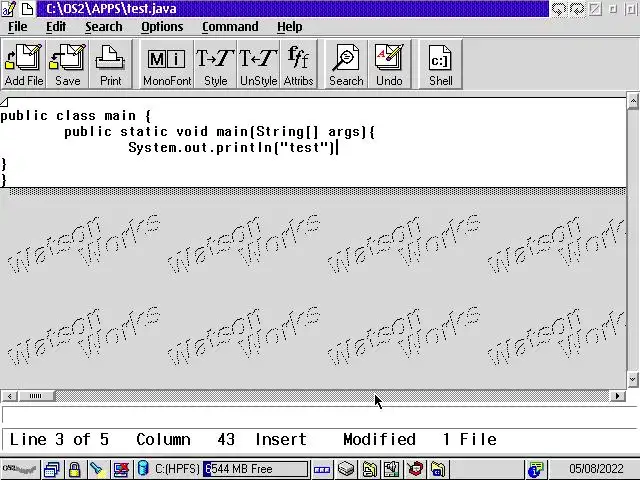Click the folder with window icon, last in the row

coord(438,469)
